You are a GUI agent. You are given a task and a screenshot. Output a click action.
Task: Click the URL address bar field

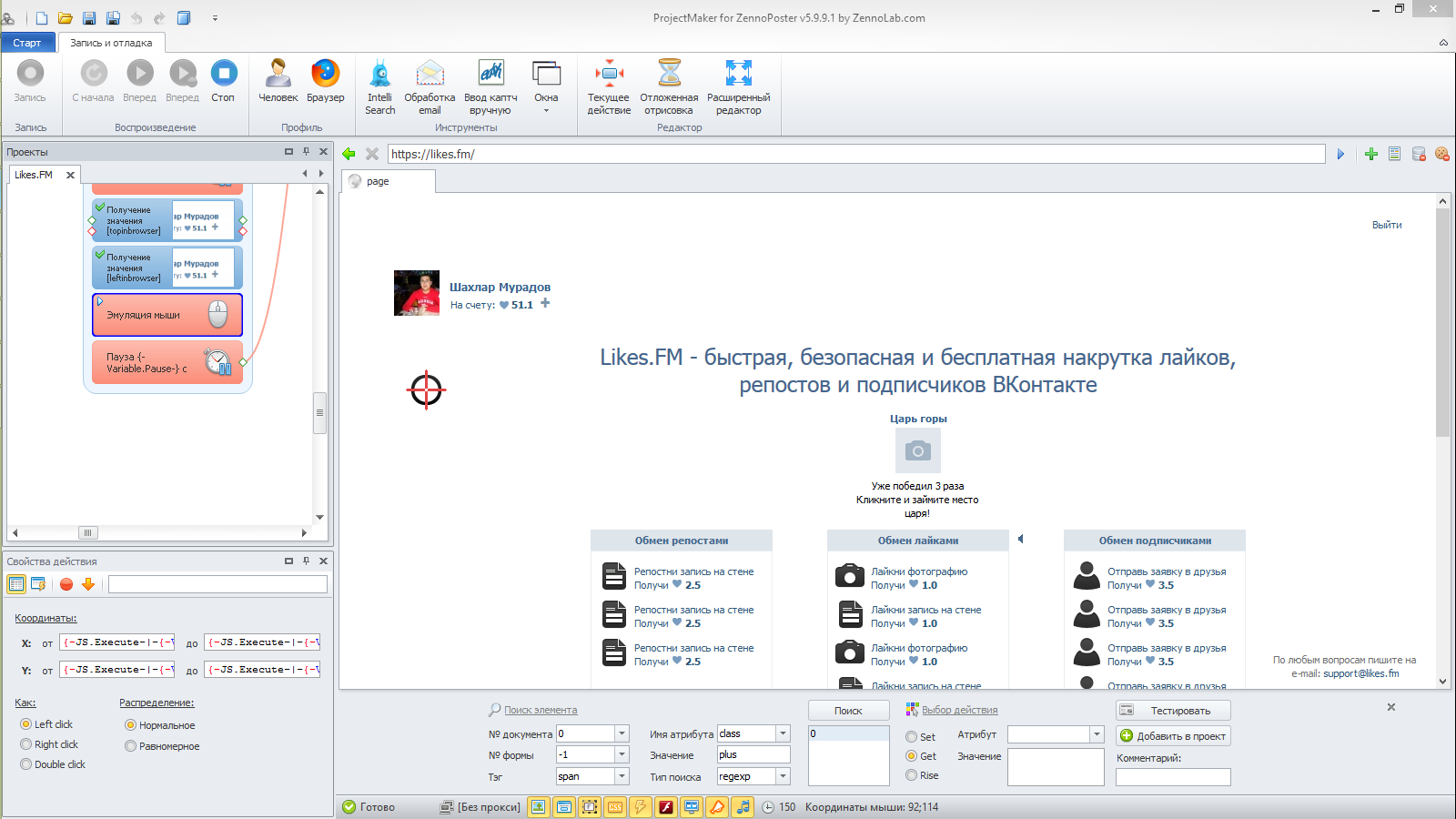pyautogui.click(x=856, y=154)
